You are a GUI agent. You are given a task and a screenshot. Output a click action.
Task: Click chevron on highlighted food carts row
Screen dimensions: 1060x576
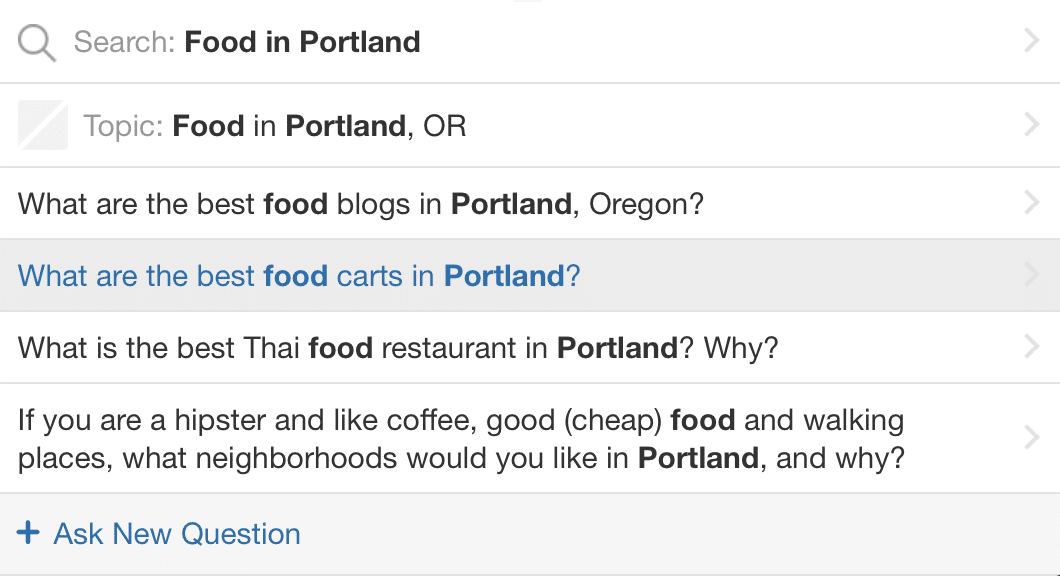tap(1031, 274)
